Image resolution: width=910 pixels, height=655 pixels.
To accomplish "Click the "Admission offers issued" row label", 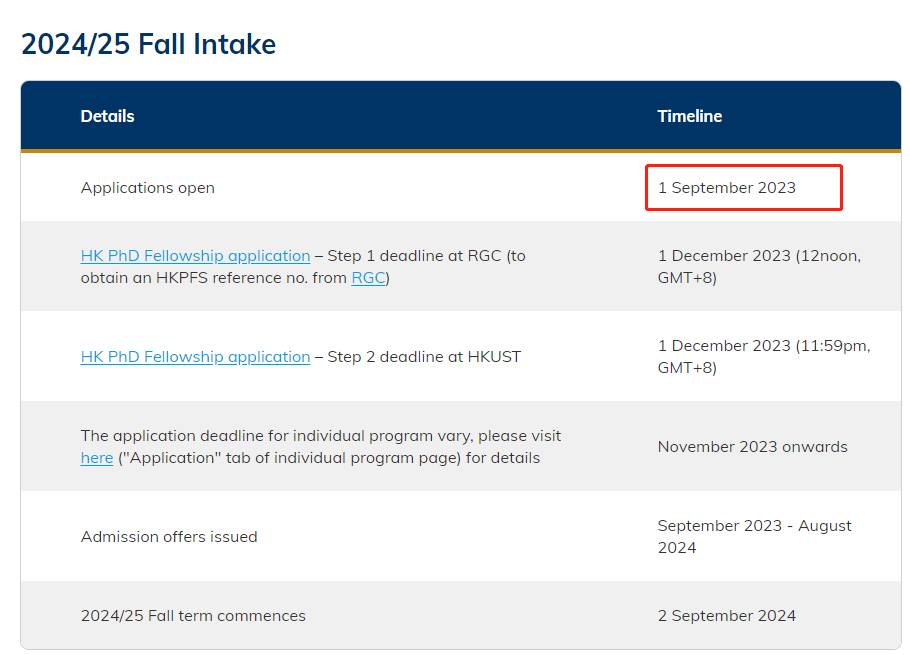I will (169, 537).
